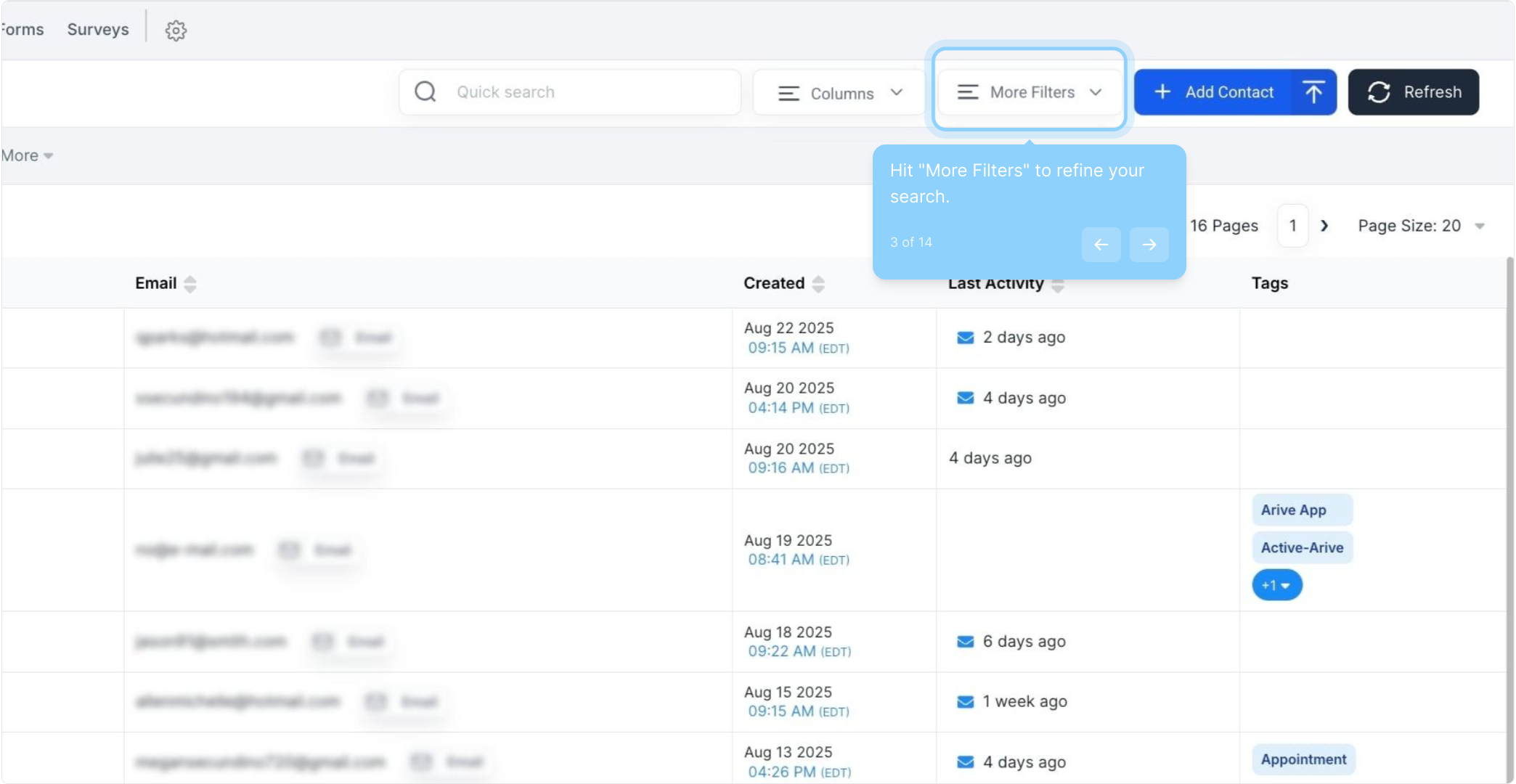This screenshot has height=784, width=1516.
Task: Click envelope icon beside 2 days ago
Action: (x=965, y=338)
